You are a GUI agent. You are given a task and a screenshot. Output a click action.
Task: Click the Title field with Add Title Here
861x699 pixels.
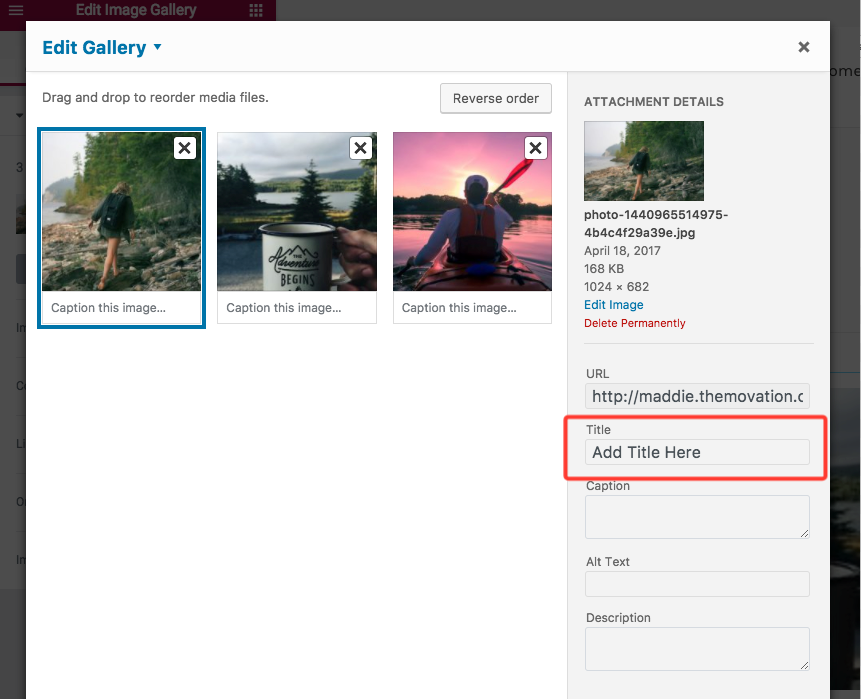[697, 452]
